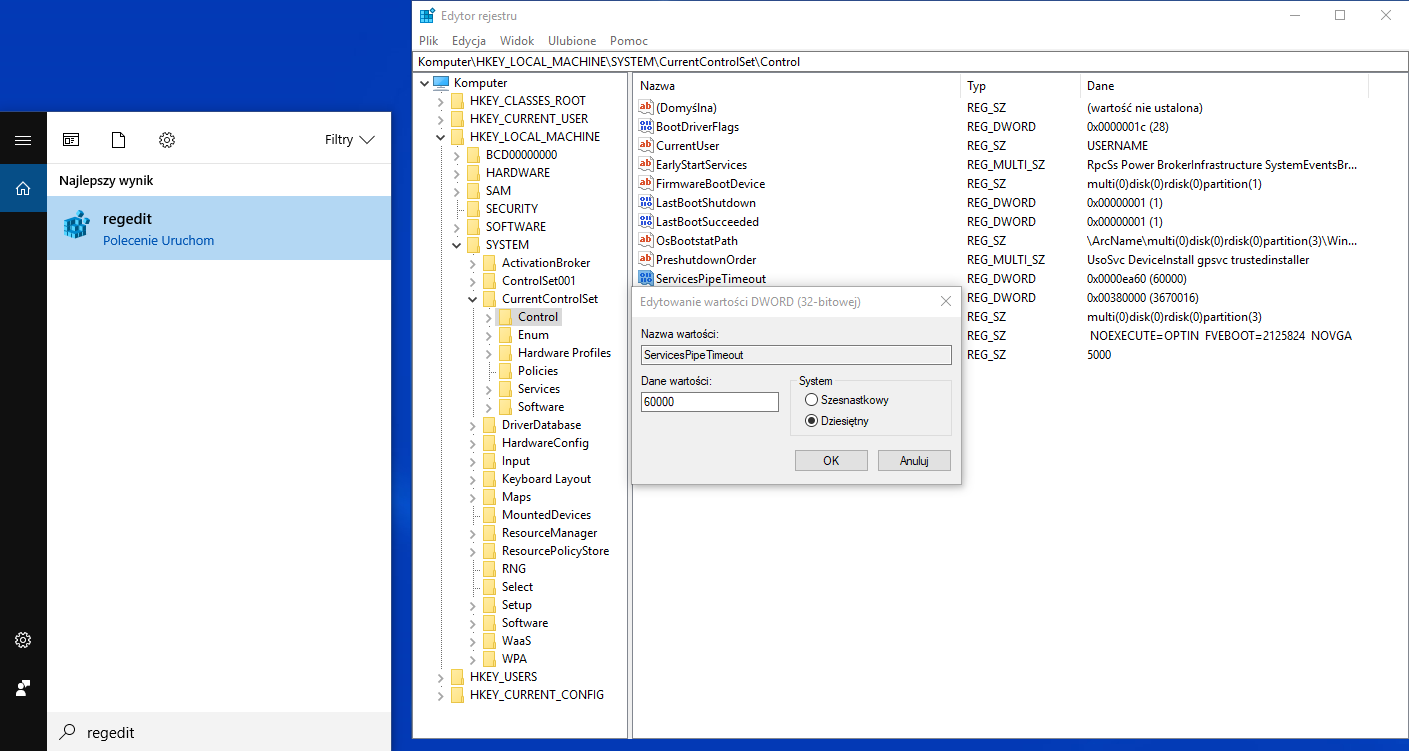
Task: Click the selected Dziesiętny radio button
Action: [x=814, y=420]
